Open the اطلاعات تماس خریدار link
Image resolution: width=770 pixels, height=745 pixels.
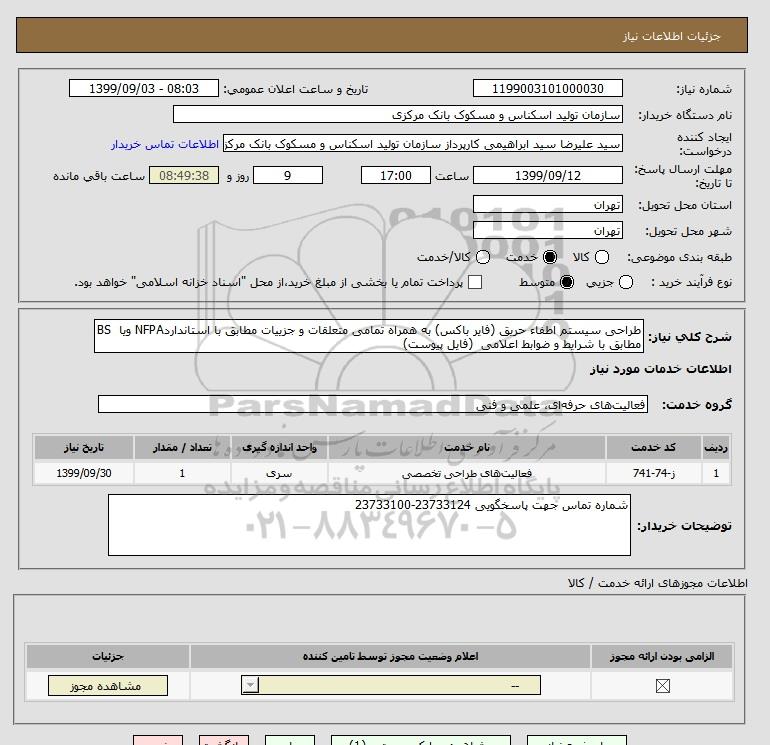(165, 144)
